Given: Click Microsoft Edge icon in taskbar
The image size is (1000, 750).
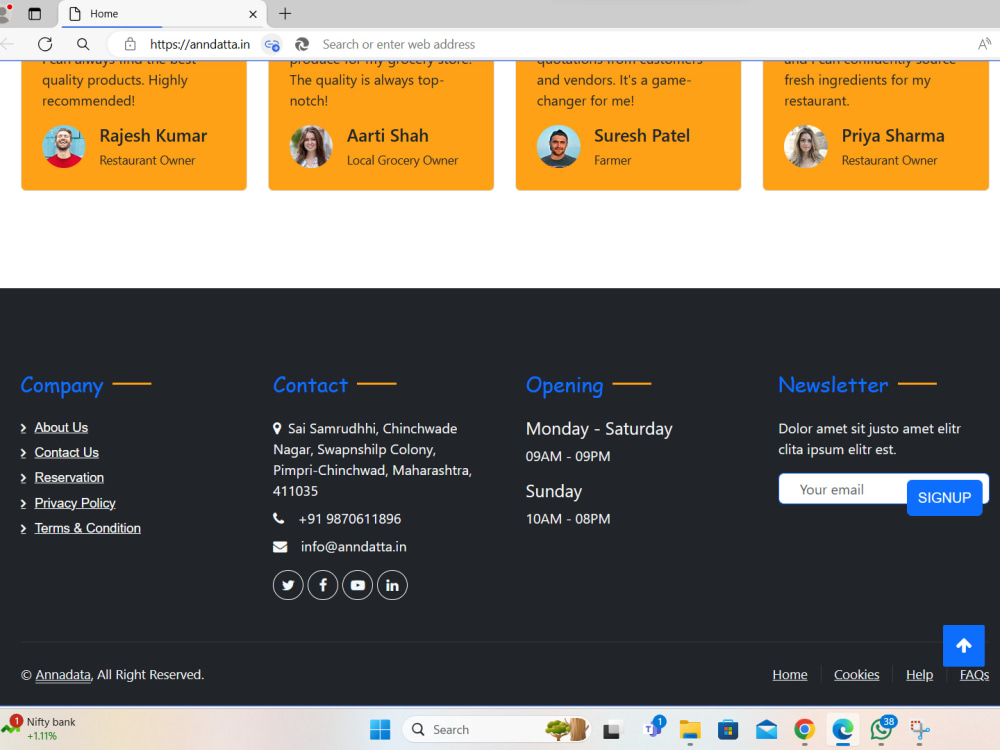Looking at the screenshot, I should coord(842,729).
